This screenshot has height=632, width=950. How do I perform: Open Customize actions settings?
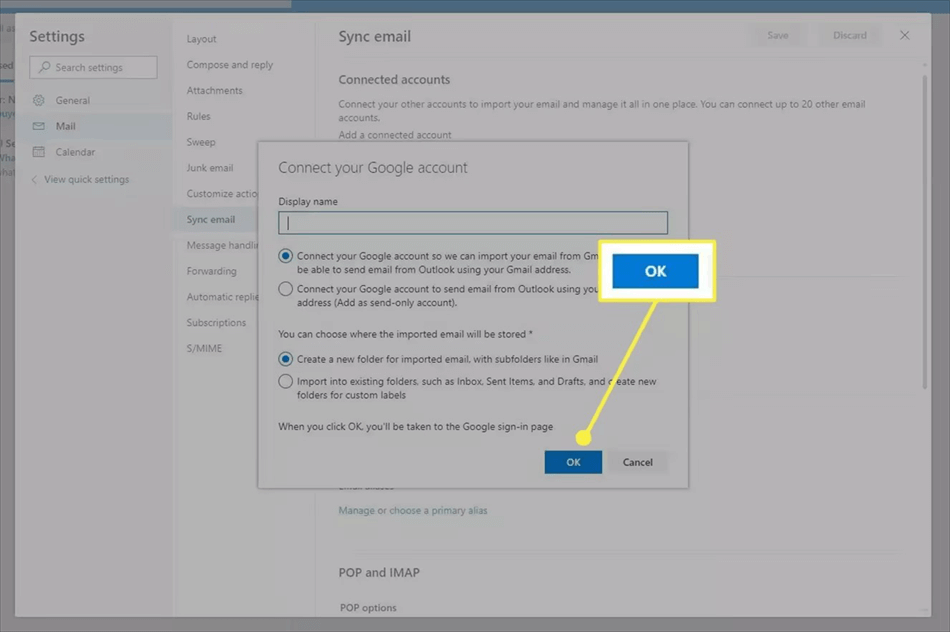tap(222, 194)
